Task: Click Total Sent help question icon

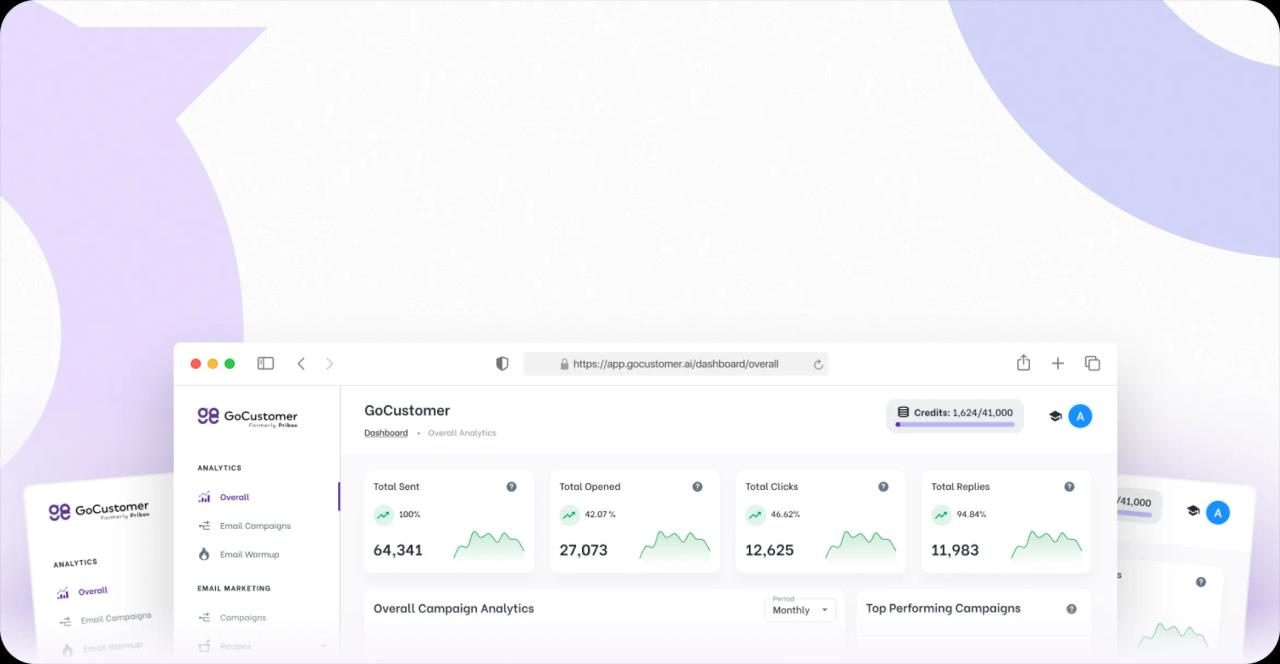Action: coord(511,487)
